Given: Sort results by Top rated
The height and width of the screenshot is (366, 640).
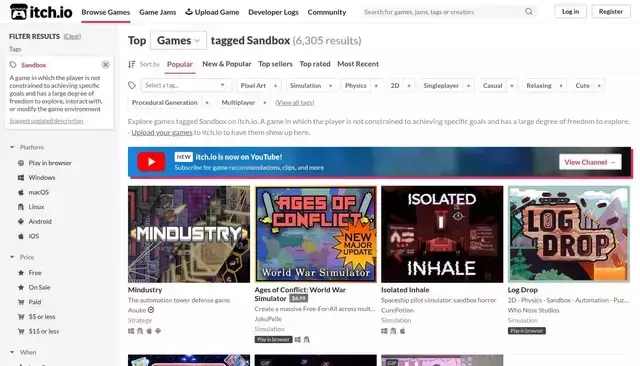Looking at the screenshot, I should [x=315, y=64].
